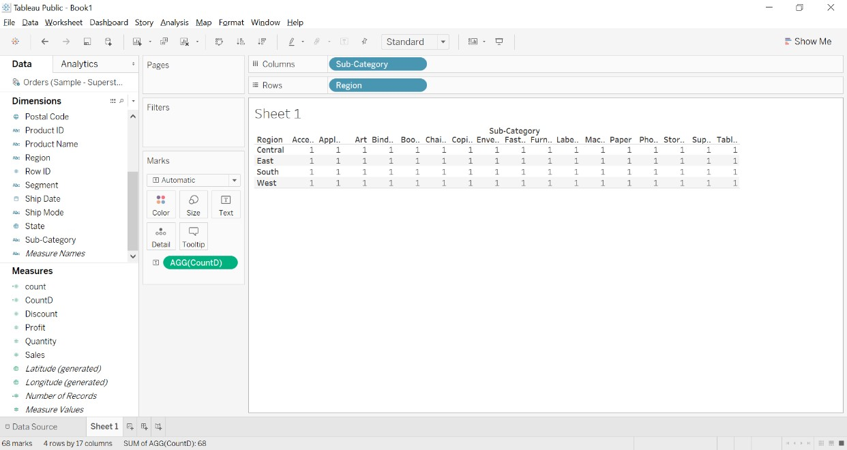847x450 pixels.
Task: Click the Central row header
Action: [270, 150]
